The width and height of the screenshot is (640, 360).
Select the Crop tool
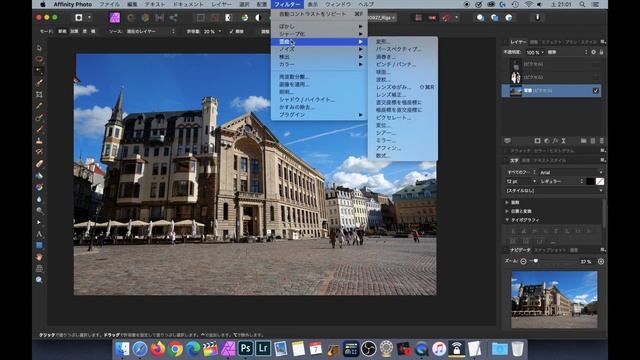(x=39, y=94)
